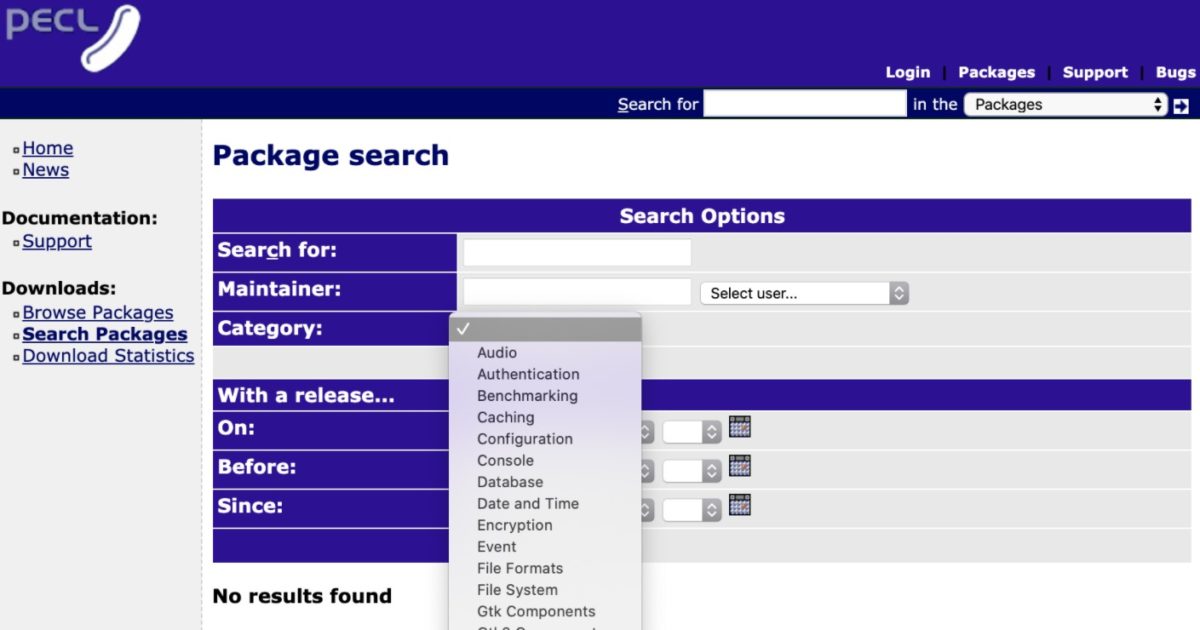Select the File System category option
Viewport: 1200px width, 630px height.
click(x=517, y=590)
